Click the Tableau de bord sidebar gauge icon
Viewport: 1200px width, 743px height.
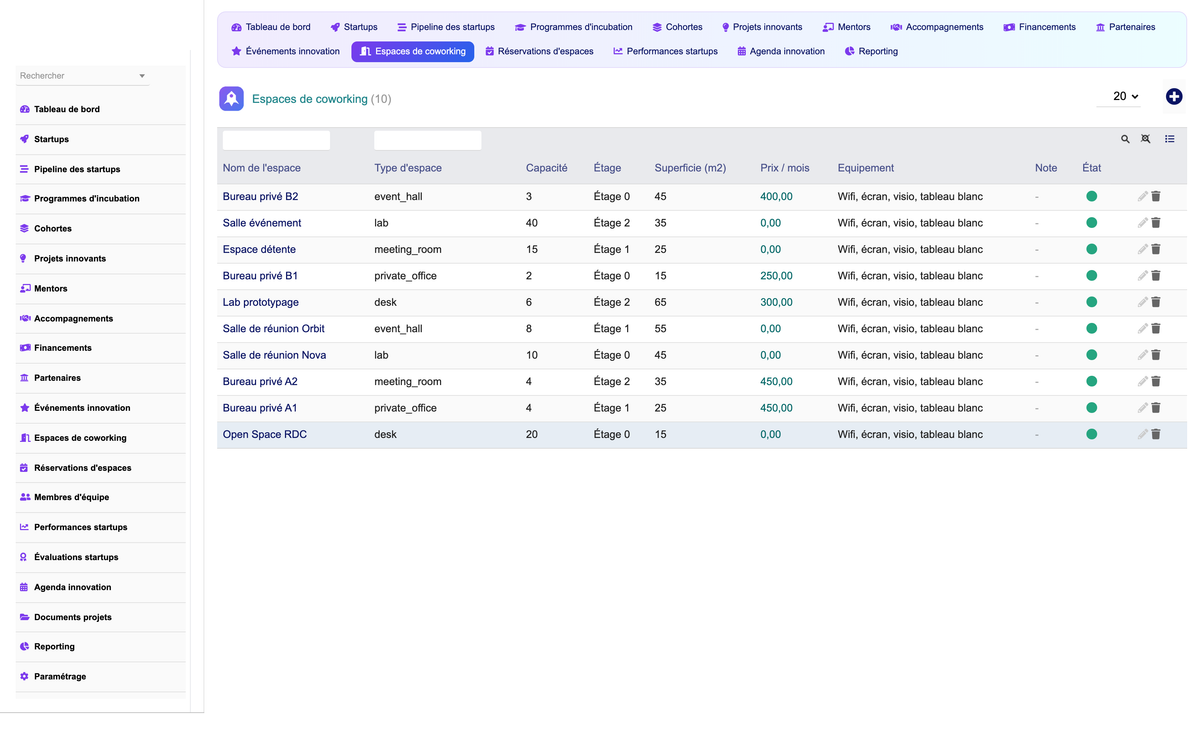coord(24,109)
